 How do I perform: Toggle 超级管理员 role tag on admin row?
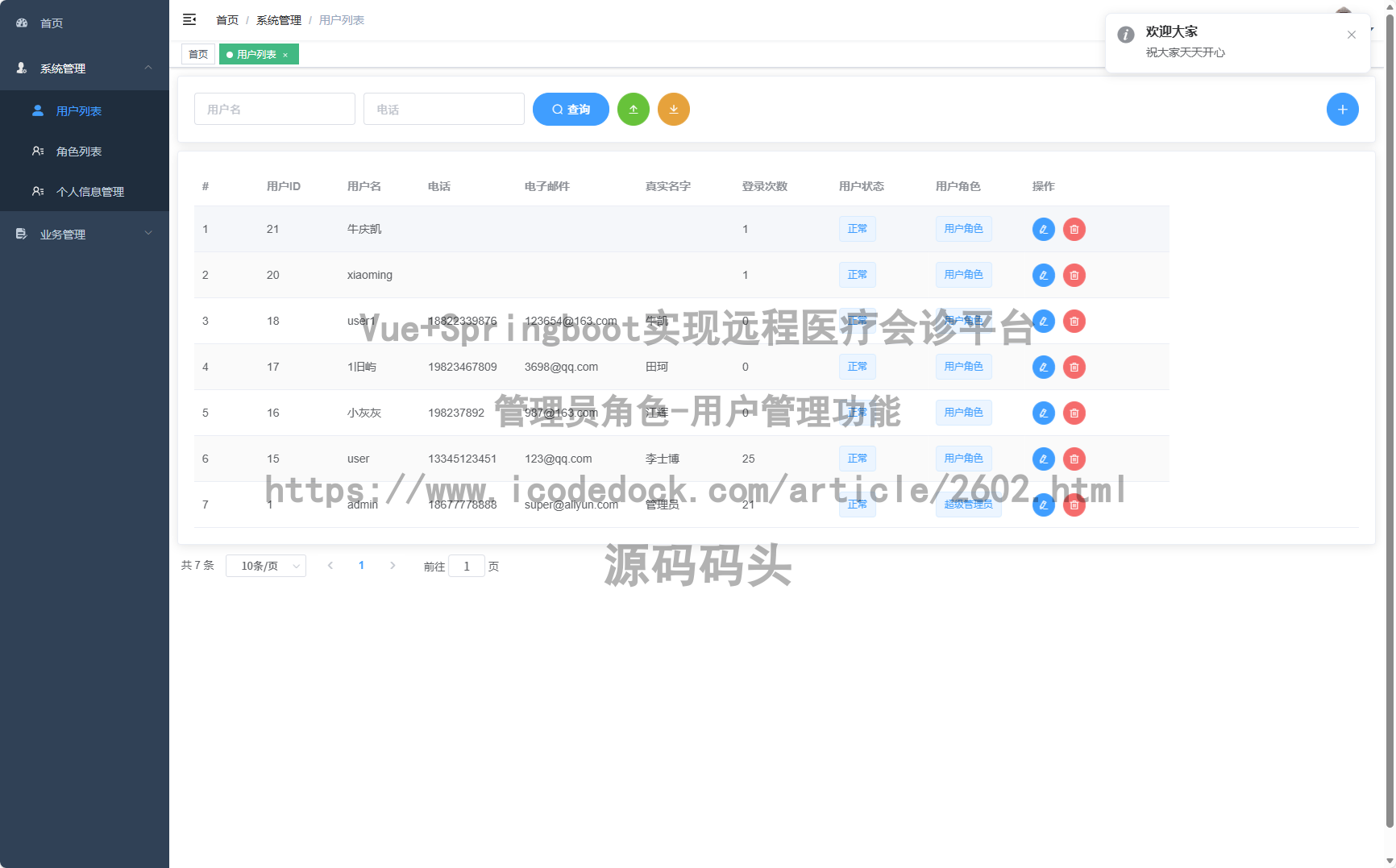coord(968,504)
